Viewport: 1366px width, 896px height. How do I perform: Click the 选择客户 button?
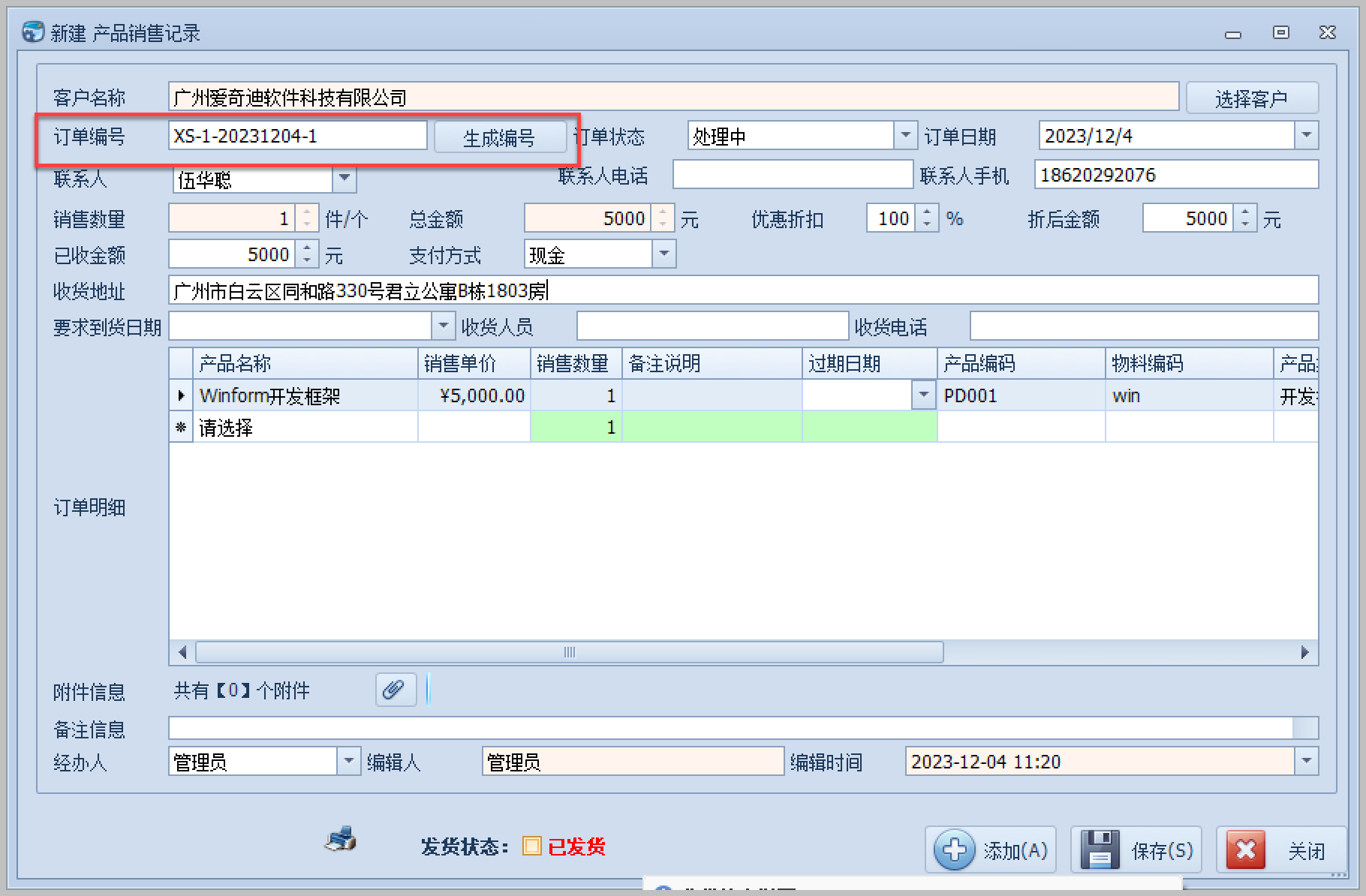(1252, 98)
